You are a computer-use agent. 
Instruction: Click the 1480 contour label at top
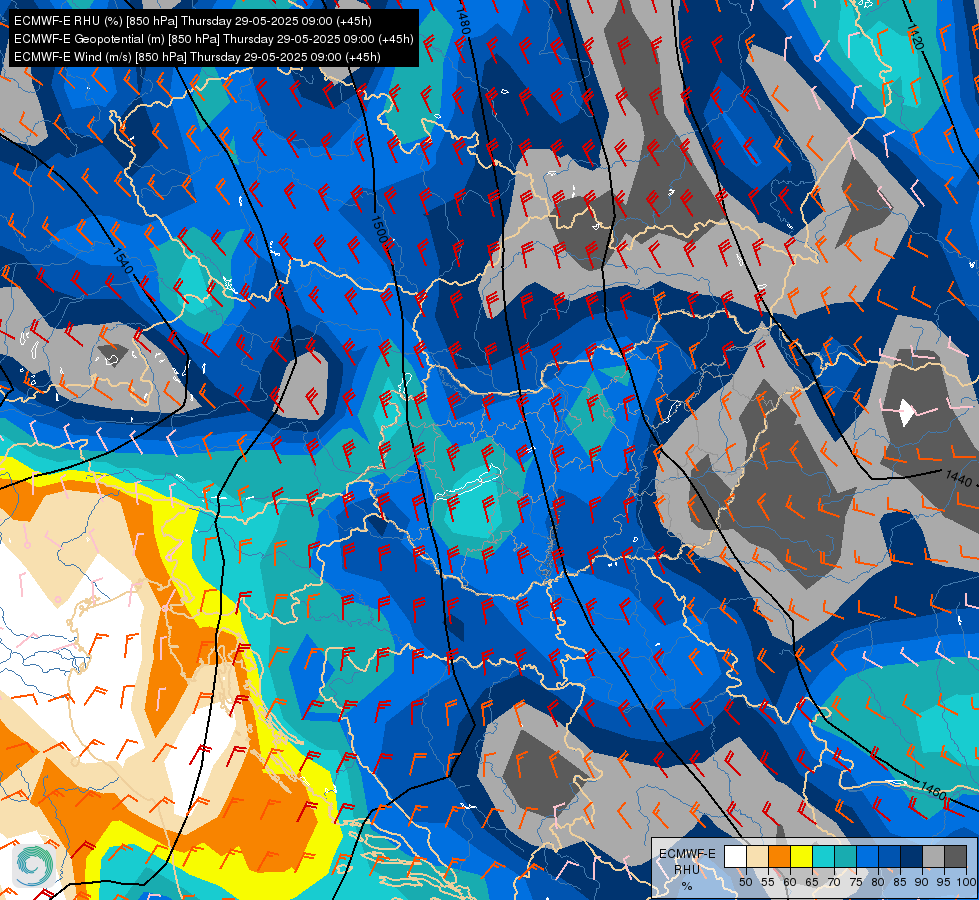tap(463, 20)
